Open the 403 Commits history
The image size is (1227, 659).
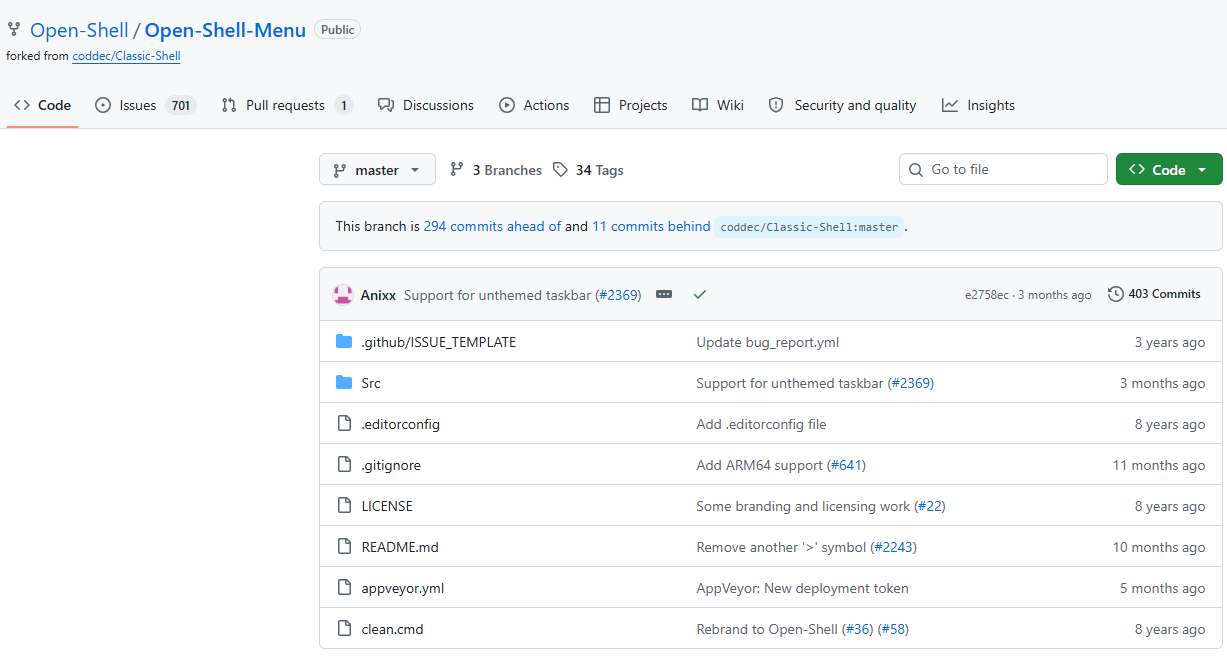click(x=1154, y=294)
